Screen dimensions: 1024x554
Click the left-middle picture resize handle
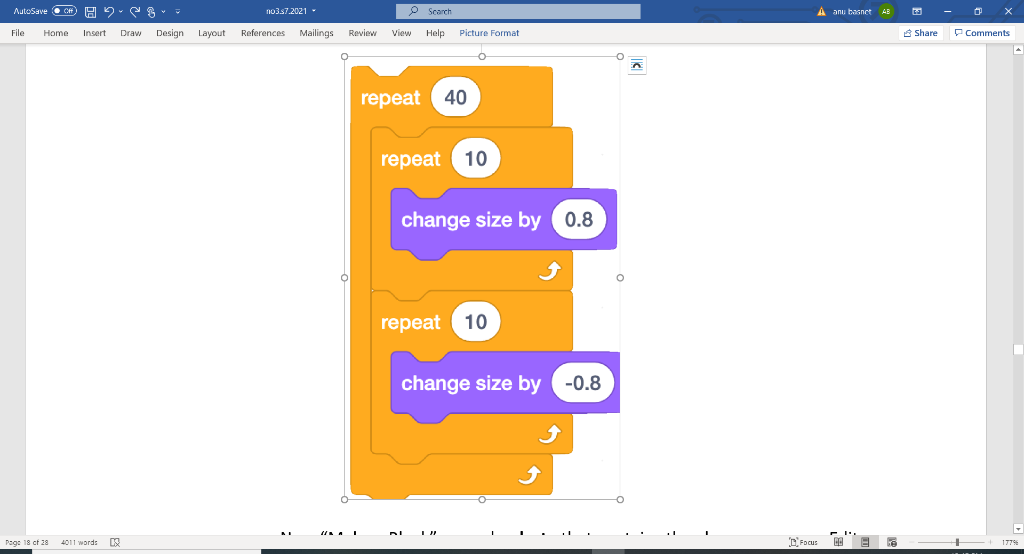tap(345, 278)
